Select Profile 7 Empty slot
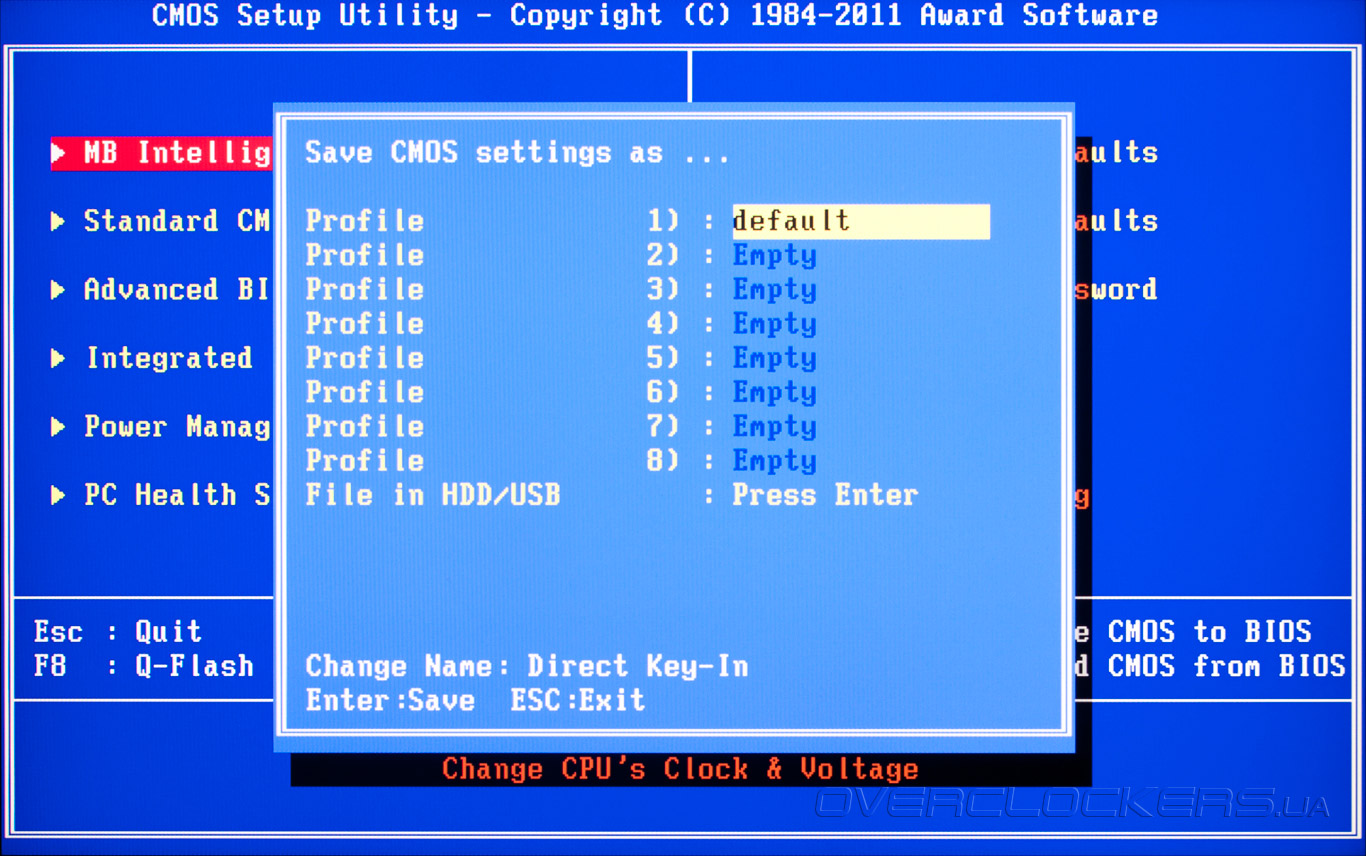This screenshot has width=1366, height=856. tap(775, 427)
